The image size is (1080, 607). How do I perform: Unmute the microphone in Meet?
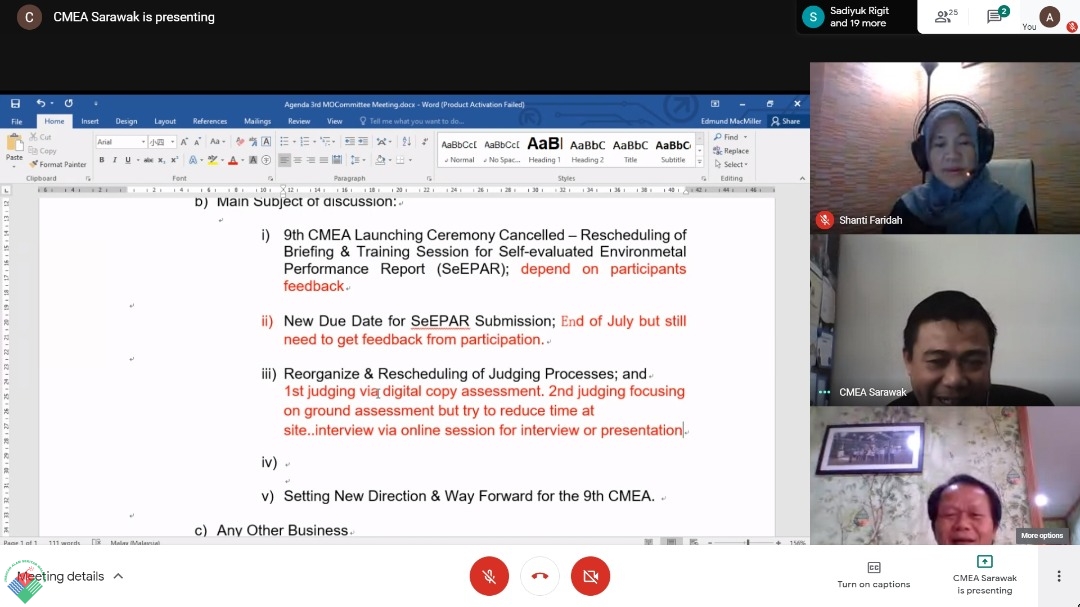[489, 575]
